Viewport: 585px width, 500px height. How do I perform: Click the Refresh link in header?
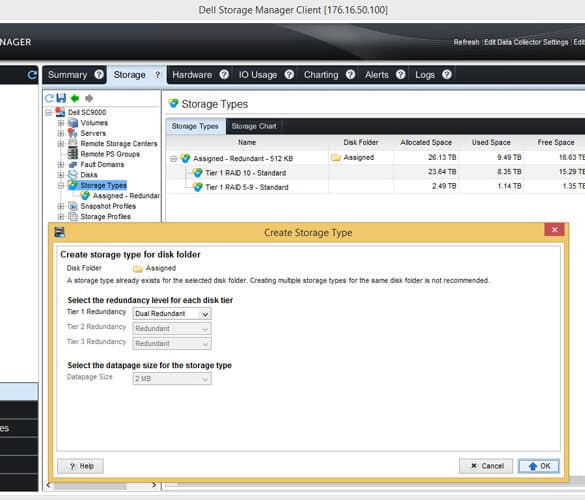466,42
